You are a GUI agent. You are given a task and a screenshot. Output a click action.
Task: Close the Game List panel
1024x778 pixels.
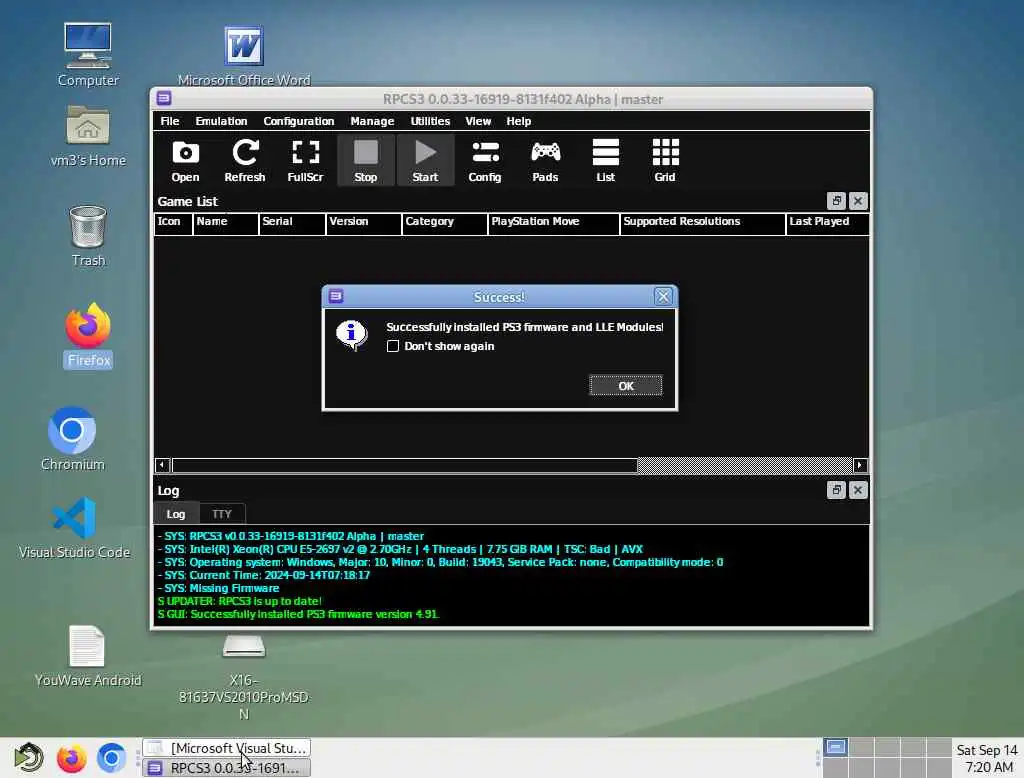858,201
